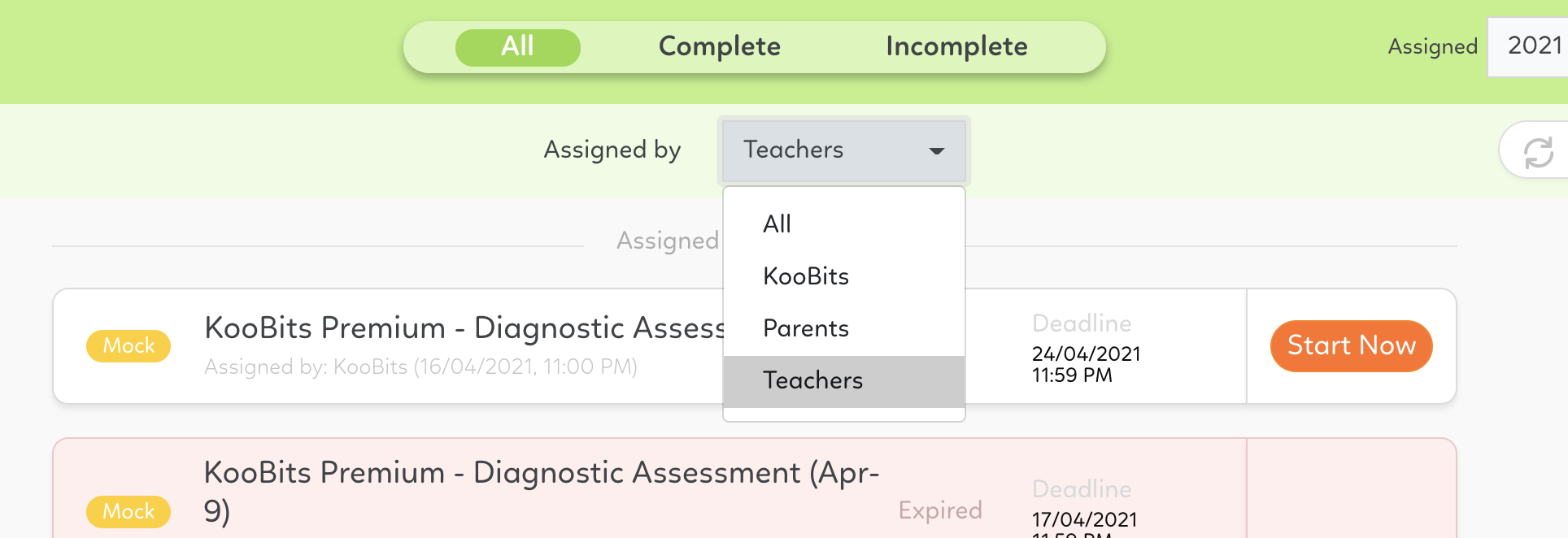Screen dimensions: 1568x538
Task: Open the first Diagnostic Assessment title
Action: tap(464, 328)
